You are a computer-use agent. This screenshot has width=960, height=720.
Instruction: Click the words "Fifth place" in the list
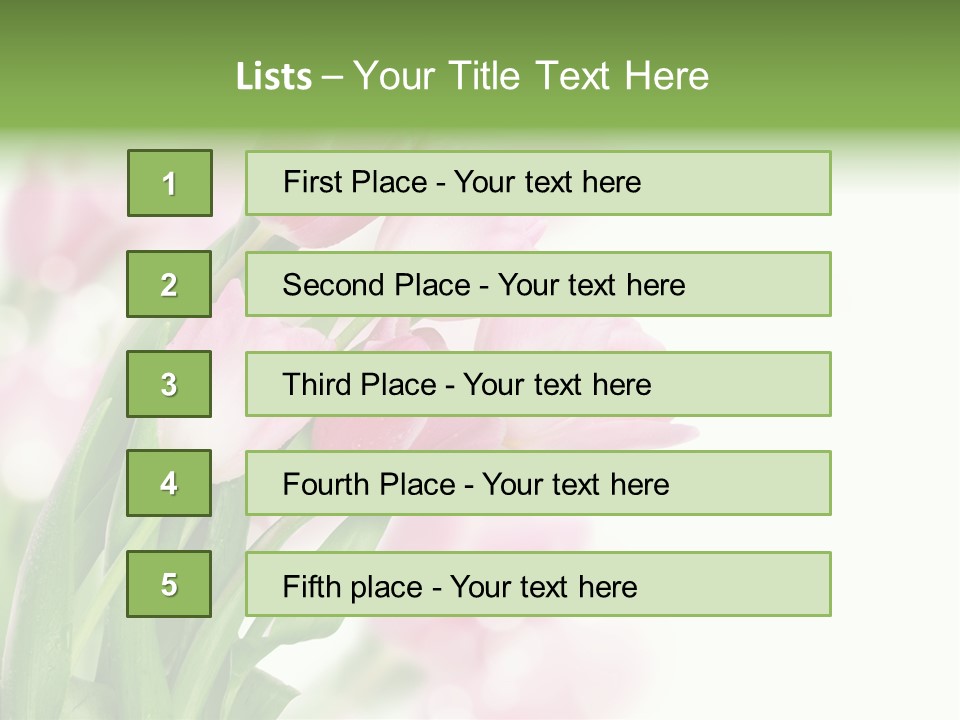353,586
